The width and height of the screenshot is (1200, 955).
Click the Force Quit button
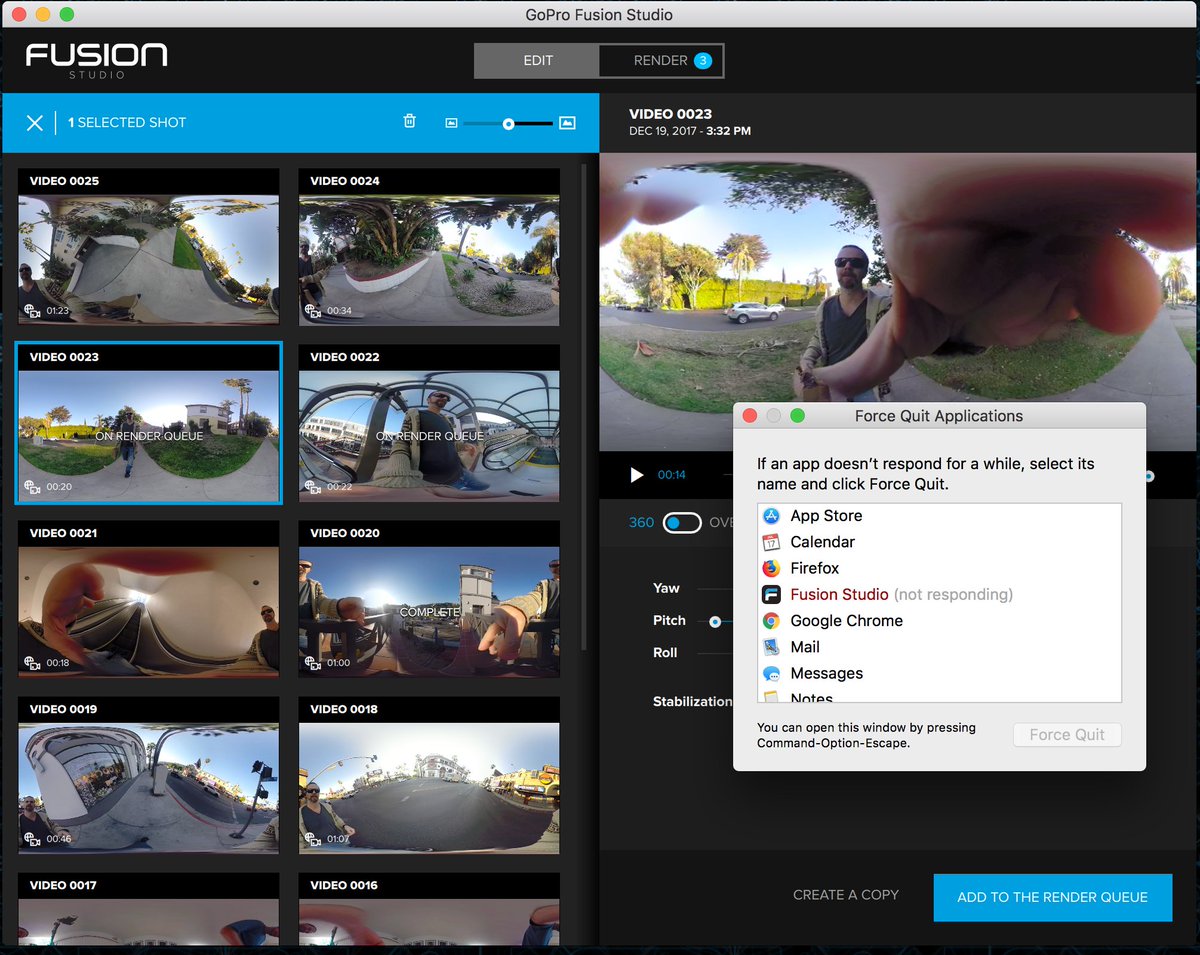point(1067,734)
